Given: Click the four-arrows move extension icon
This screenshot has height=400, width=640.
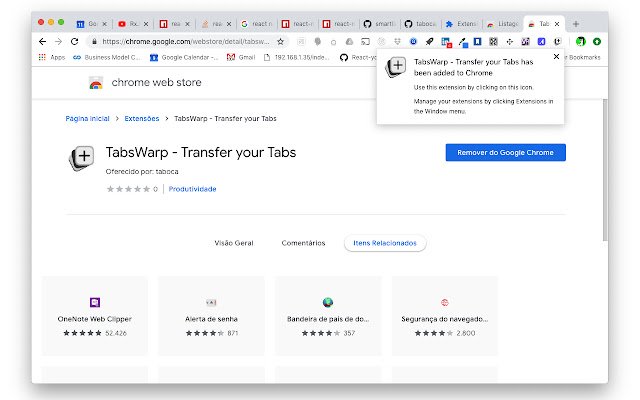Looking at the screenshot, I should tap(509, 41).
